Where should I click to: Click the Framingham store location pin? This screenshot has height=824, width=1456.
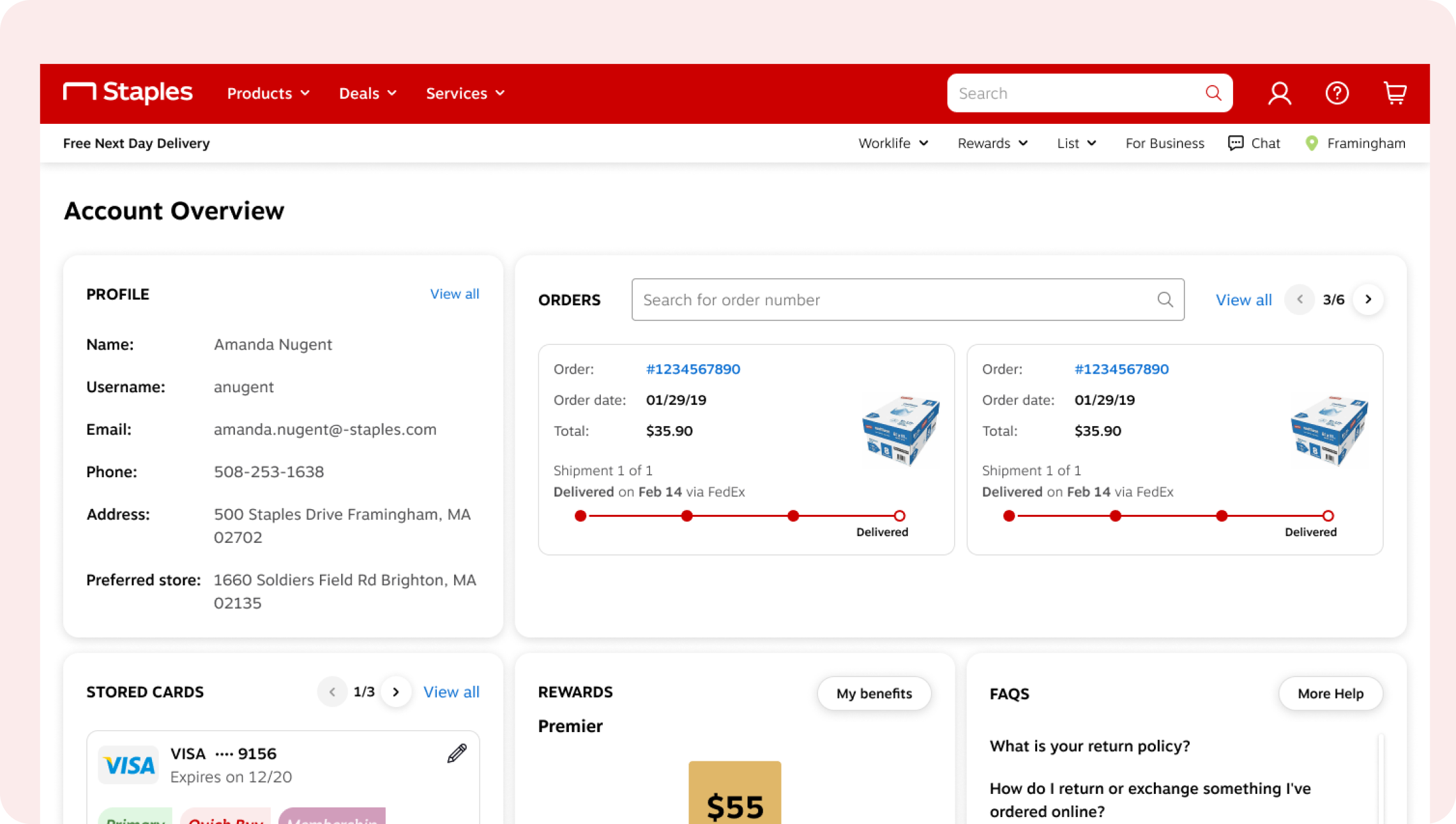pos(1312,143)
